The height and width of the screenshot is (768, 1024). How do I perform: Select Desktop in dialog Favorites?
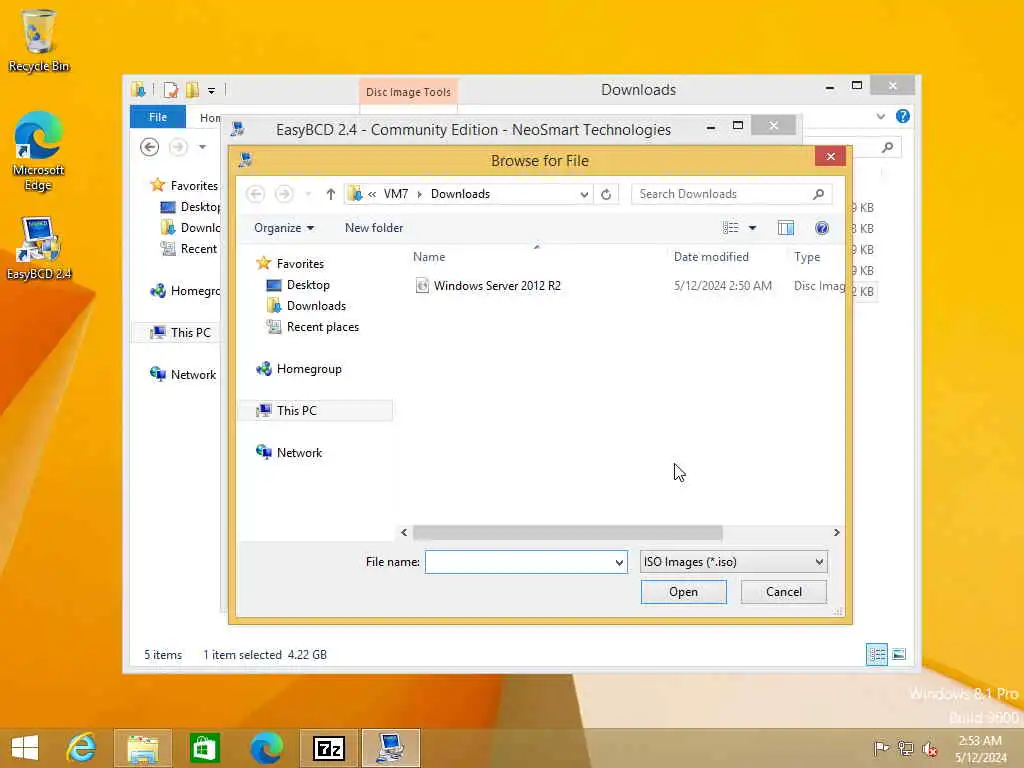tap(308, 285)
